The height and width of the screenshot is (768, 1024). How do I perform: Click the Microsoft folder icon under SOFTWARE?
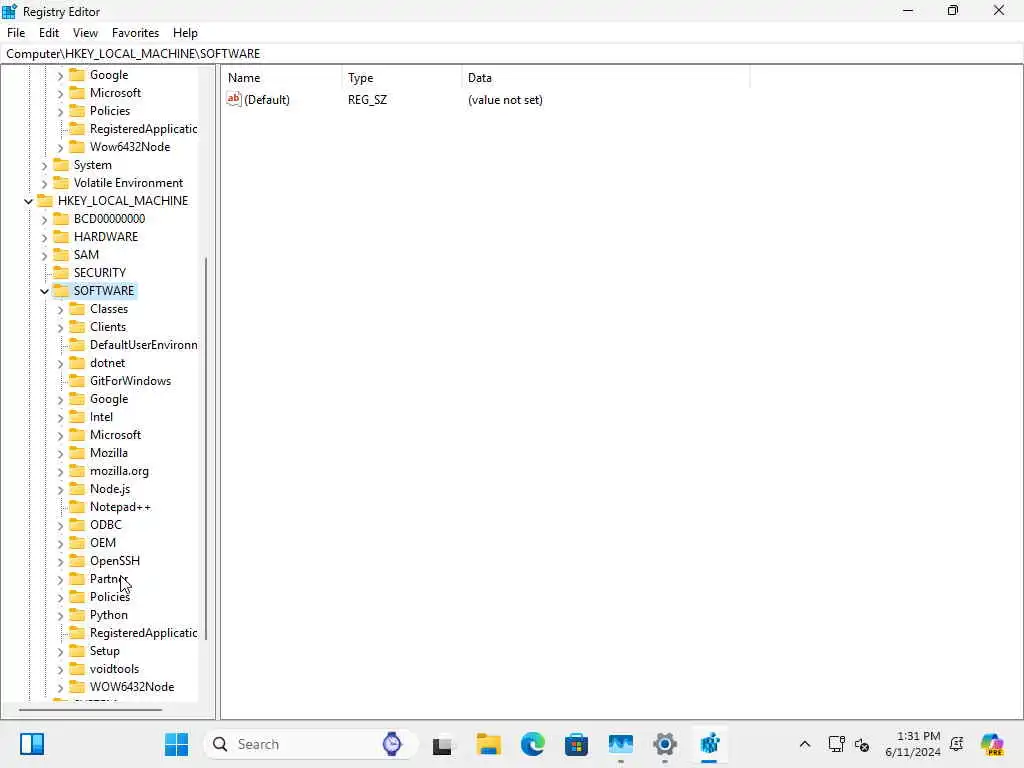point(77,435)
